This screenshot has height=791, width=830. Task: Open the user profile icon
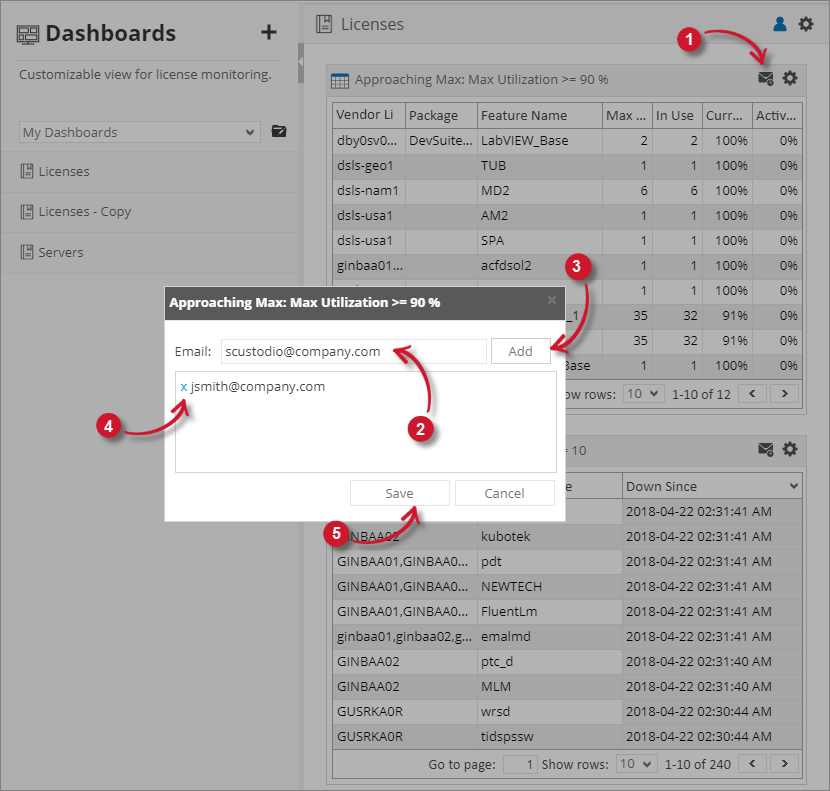(x=780, y=24)
